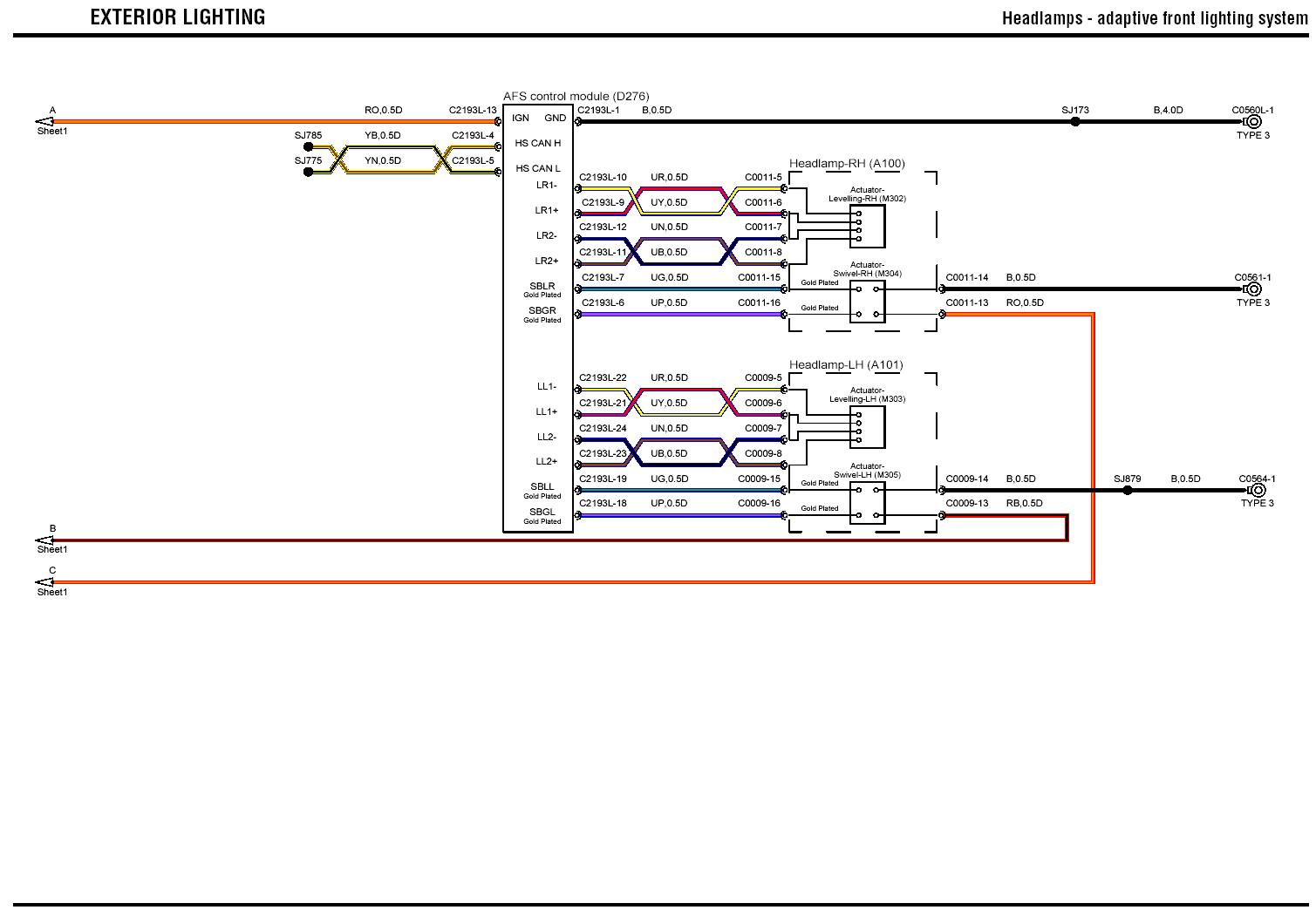1316x910 pixels.
Task: Click the Sheet1 reference arrow C
Action: click(44, 582)
